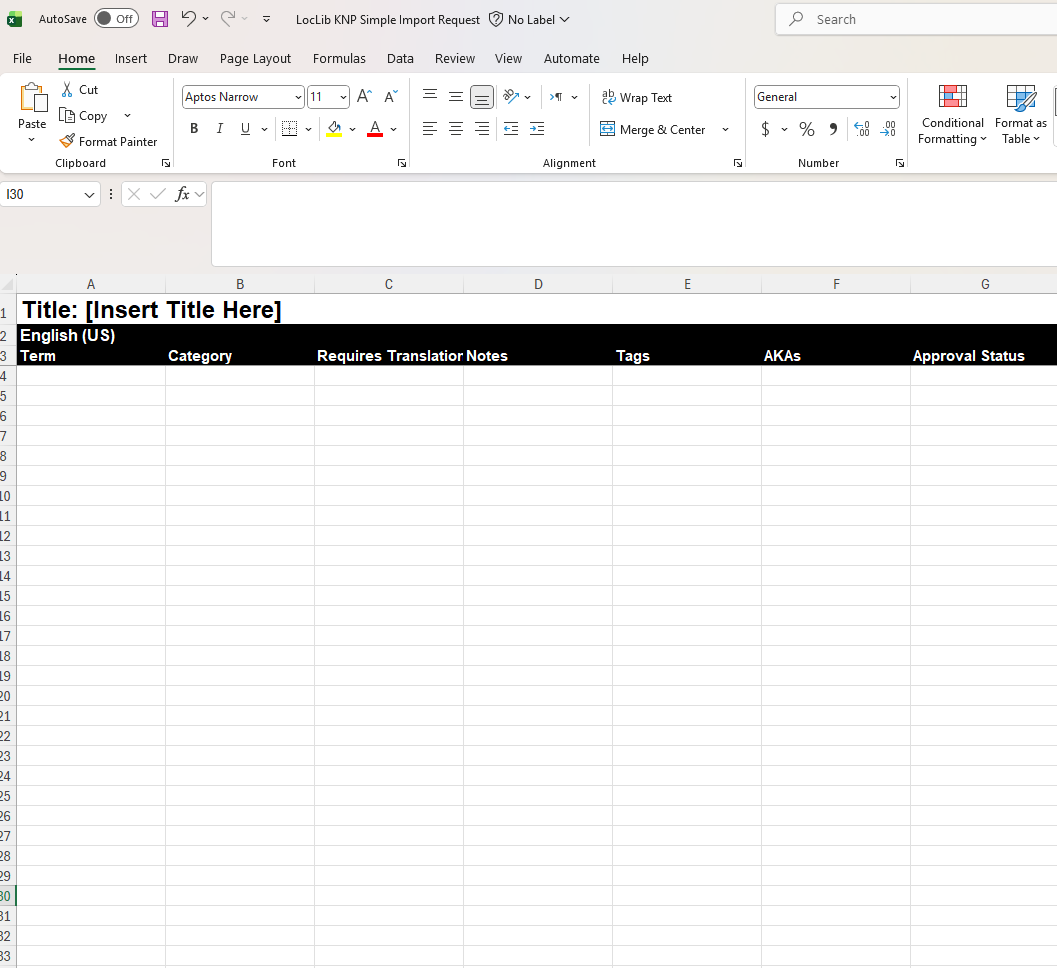Image resolution: width=1057 pixels, height=968 pixels.
Task: Click Format as Table
Action: pos(1021,114)
